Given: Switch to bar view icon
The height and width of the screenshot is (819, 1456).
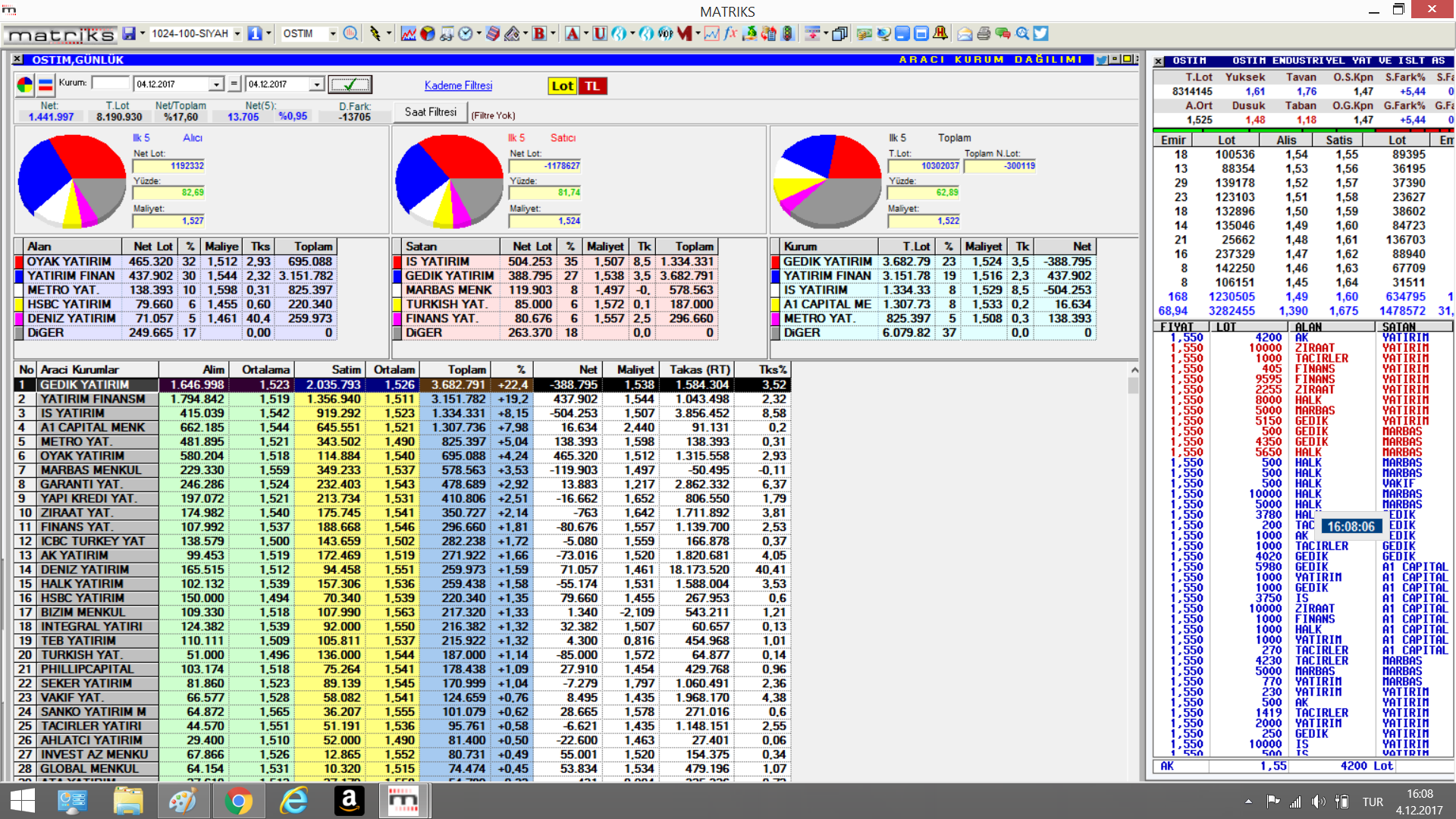Looking at the screenshot, I should (45, 84).
